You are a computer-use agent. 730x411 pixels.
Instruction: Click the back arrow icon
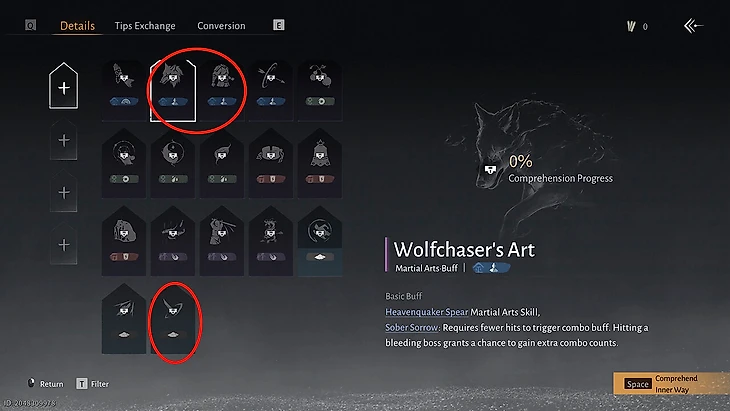(x=693, y=26)
